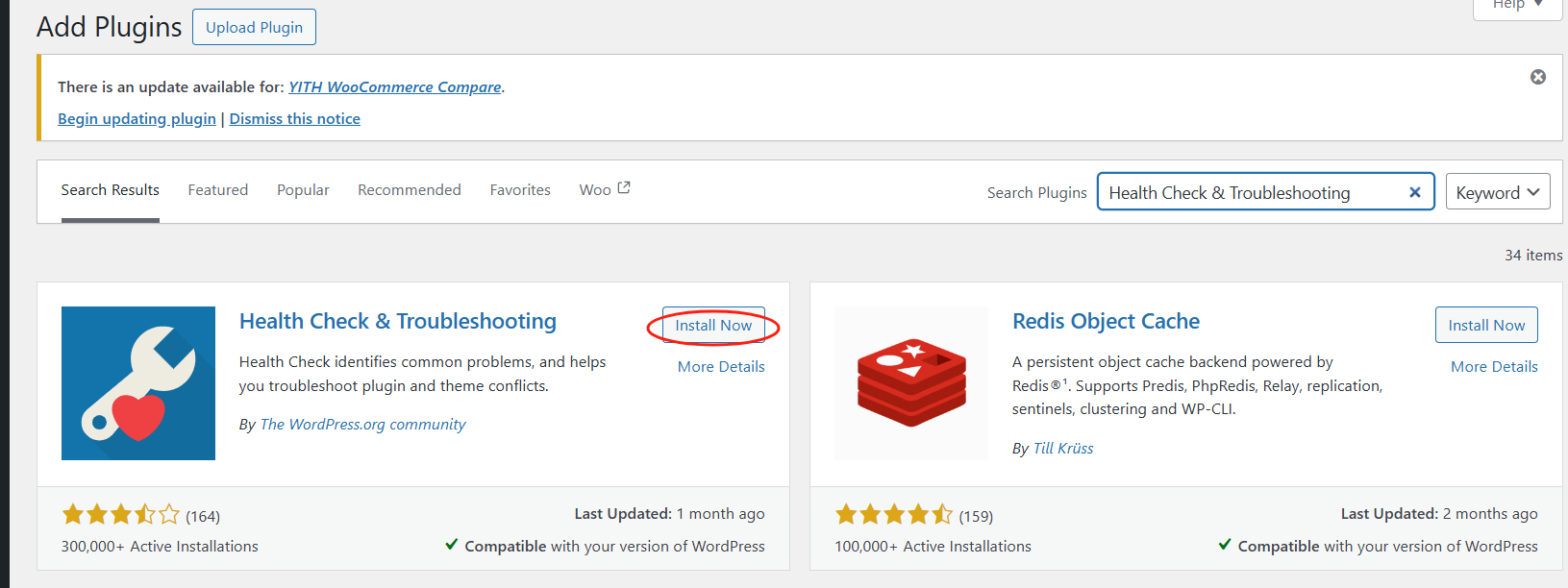Expand the Help panel
The width and height of the screenshot is (1568, 588).
[1517, 5]
